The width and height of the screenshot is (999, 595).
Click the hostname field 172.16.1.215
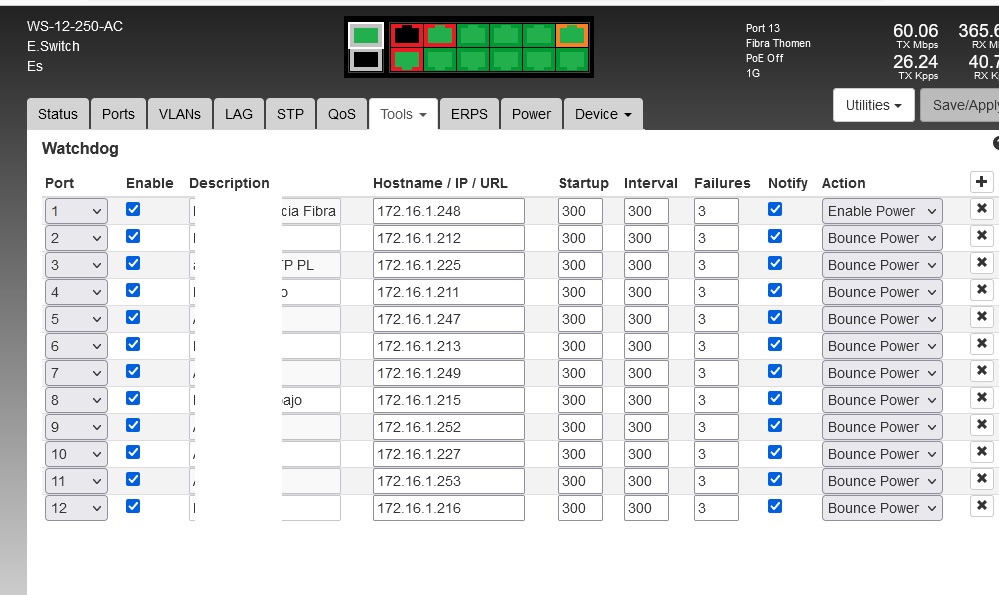coord(449,400)
